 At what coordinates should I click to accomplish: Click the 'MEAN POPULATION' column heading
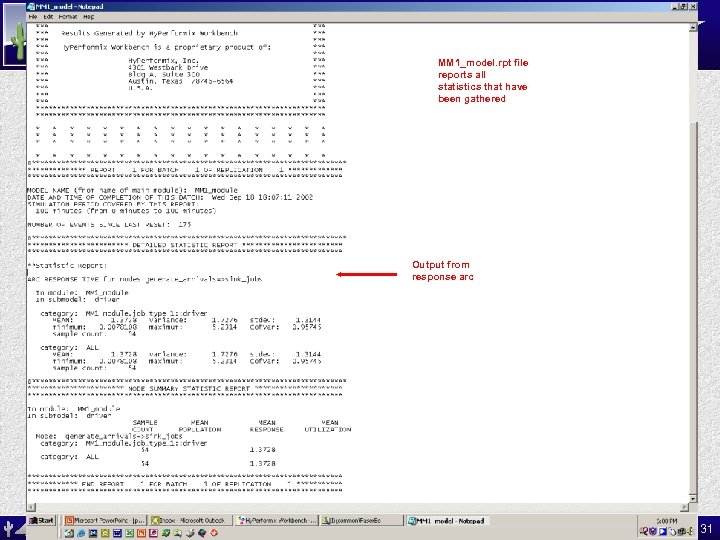click(200, 426)
